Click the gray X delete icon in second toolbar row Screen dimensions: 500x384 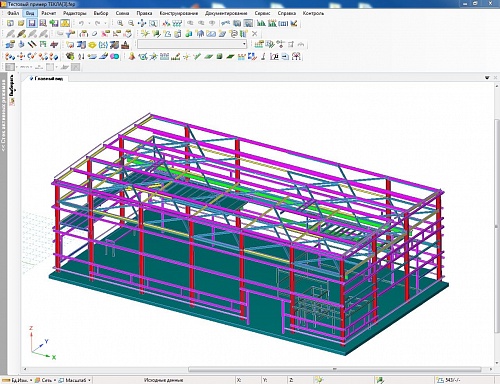[254, 33]
